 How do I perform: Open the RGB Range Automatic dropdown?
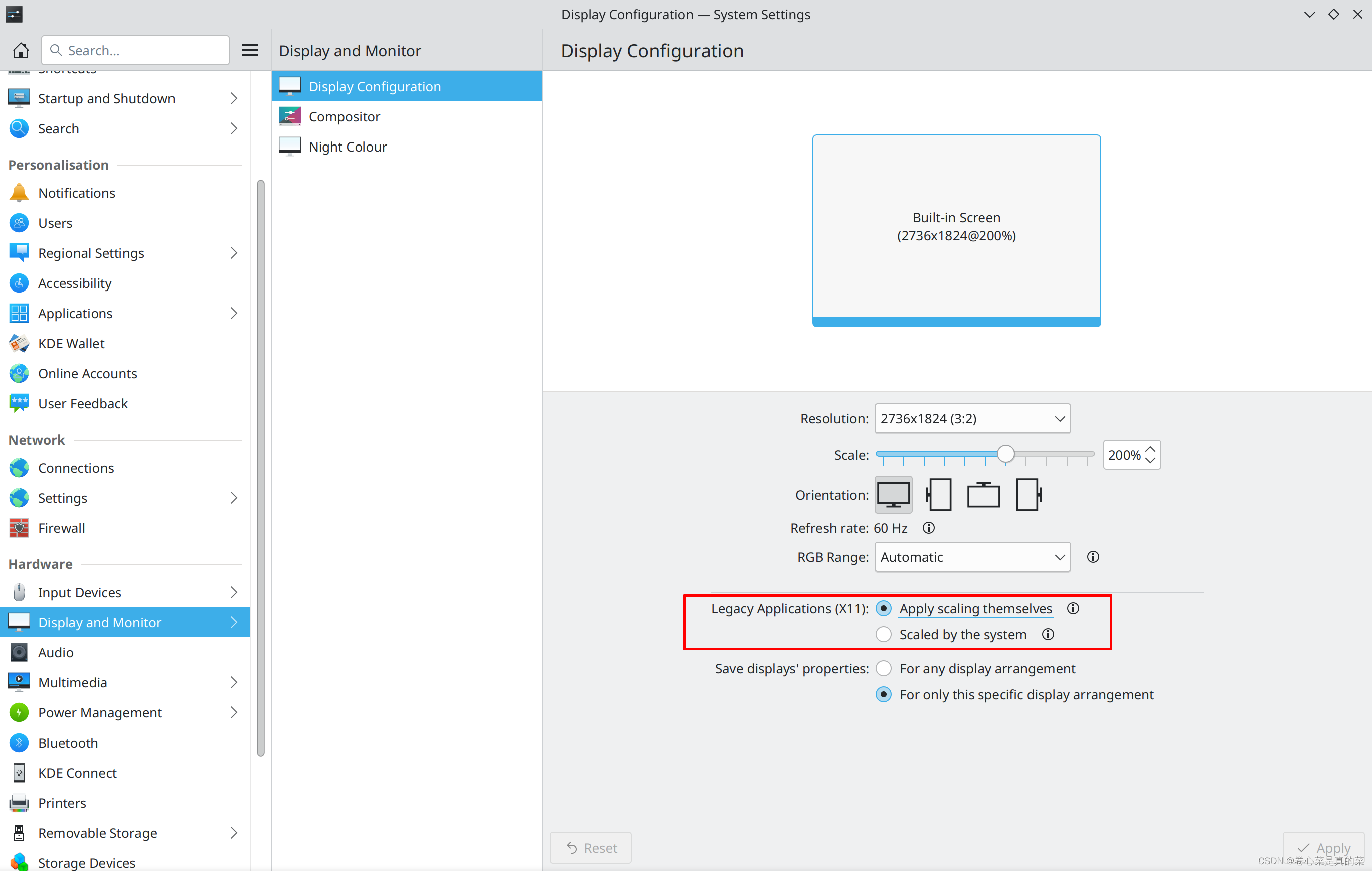tap(972, 557)
